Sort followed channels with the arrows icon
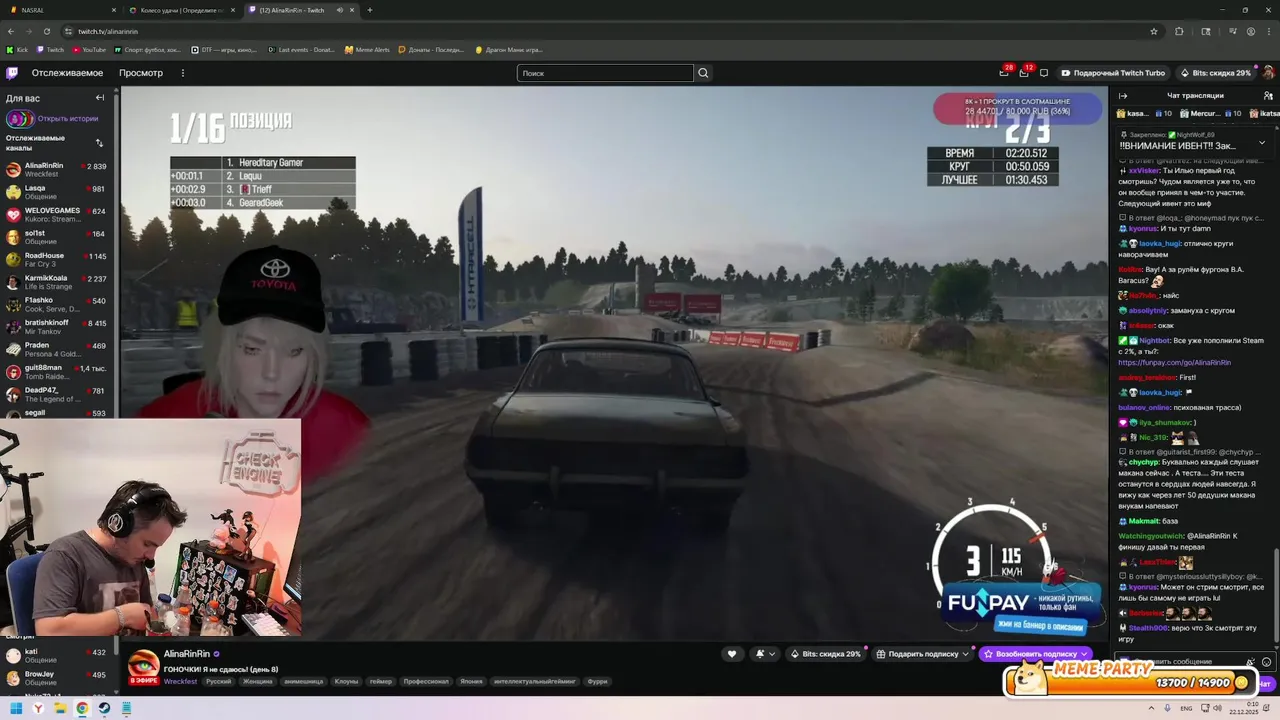 99,143
